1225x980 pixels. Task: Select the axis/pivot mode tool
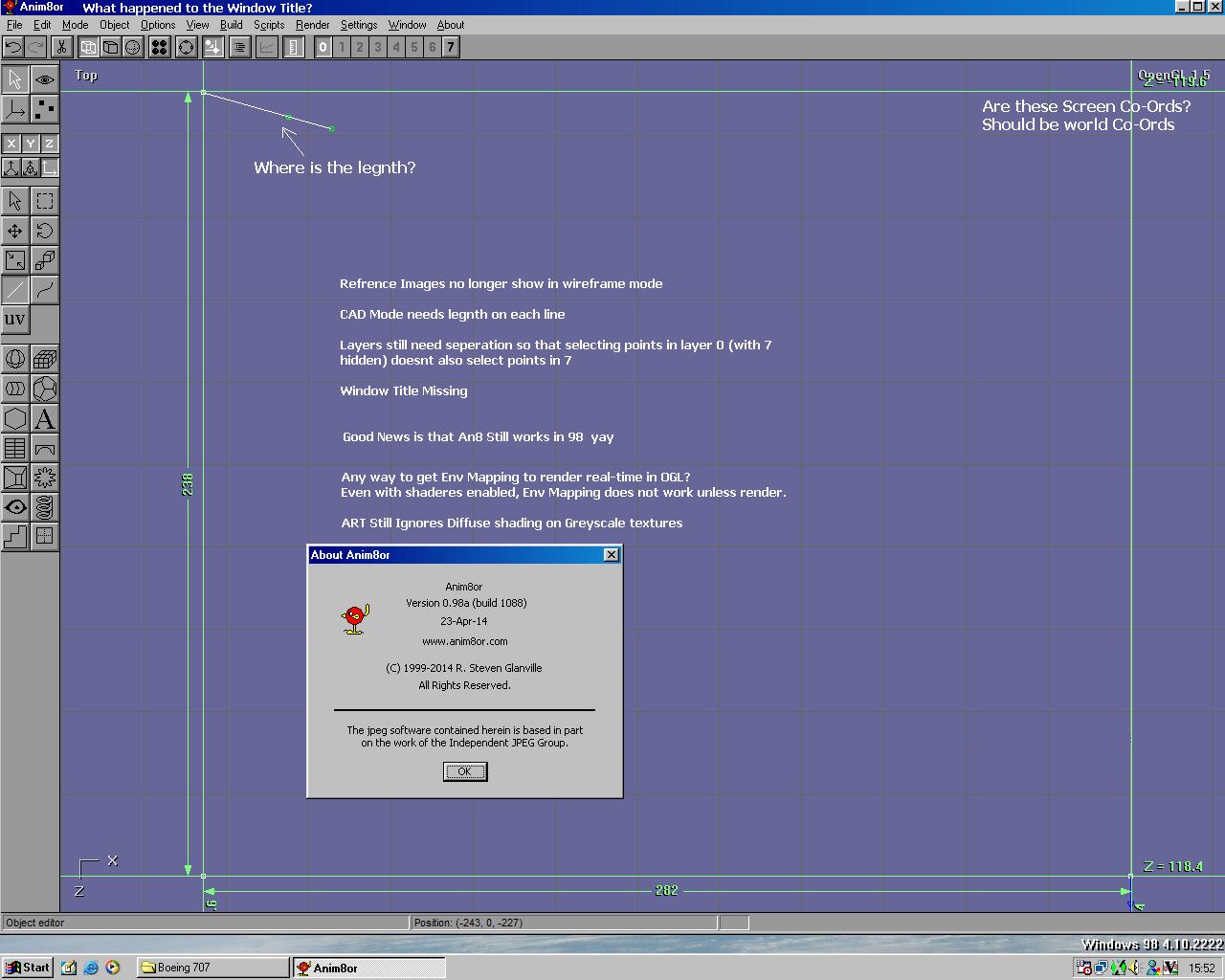click(x=14, y=109)
